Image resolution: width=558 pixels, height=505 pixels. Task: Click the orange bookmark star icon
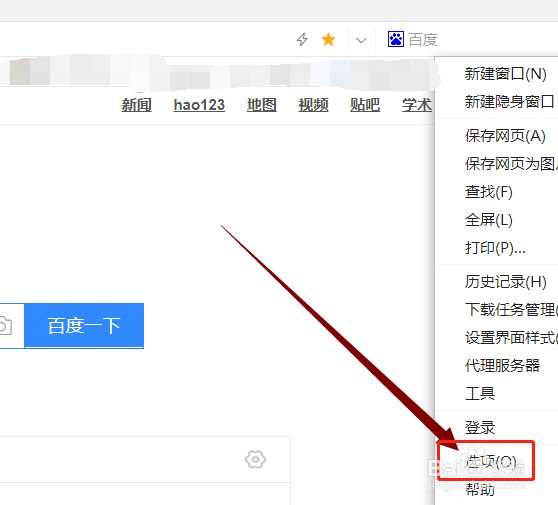pos(328,39)
